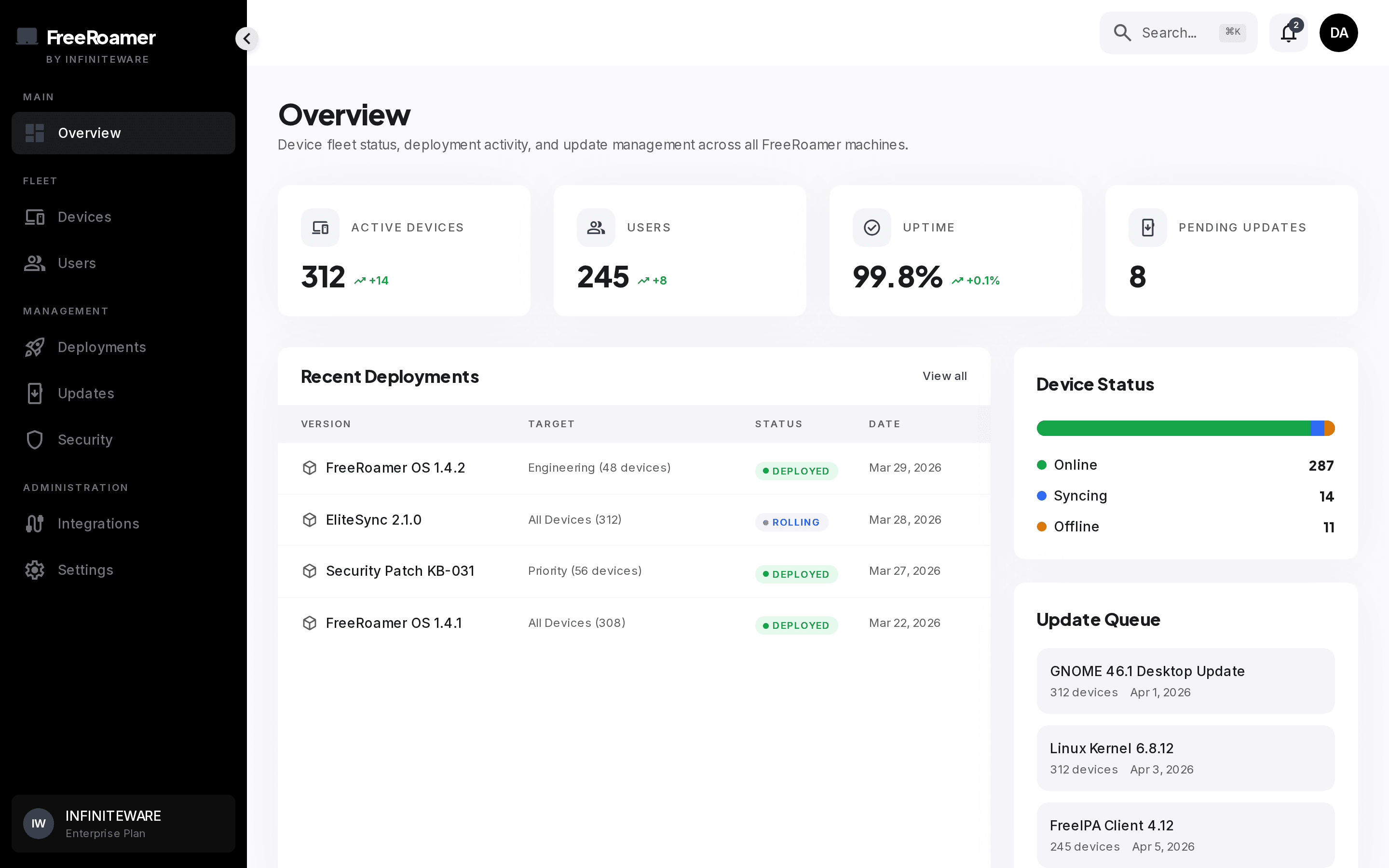Open the FreeRoamer OS 1.4.1 deployment

point(634,623)
